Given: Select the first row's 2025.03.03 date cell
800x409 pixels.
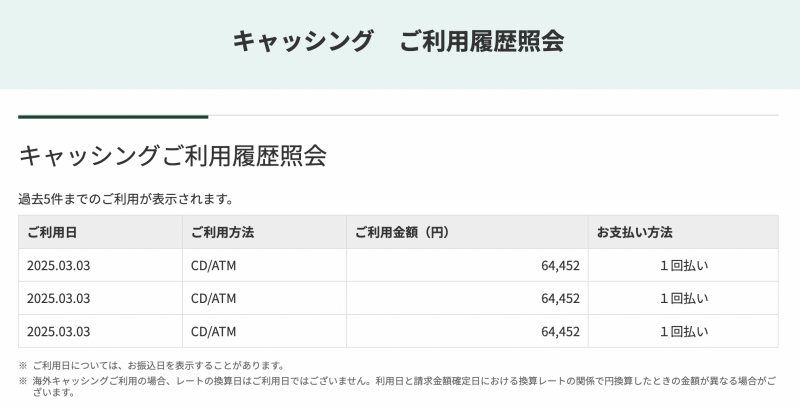Looking at the screenshot, I should click(x=59, y=265).
